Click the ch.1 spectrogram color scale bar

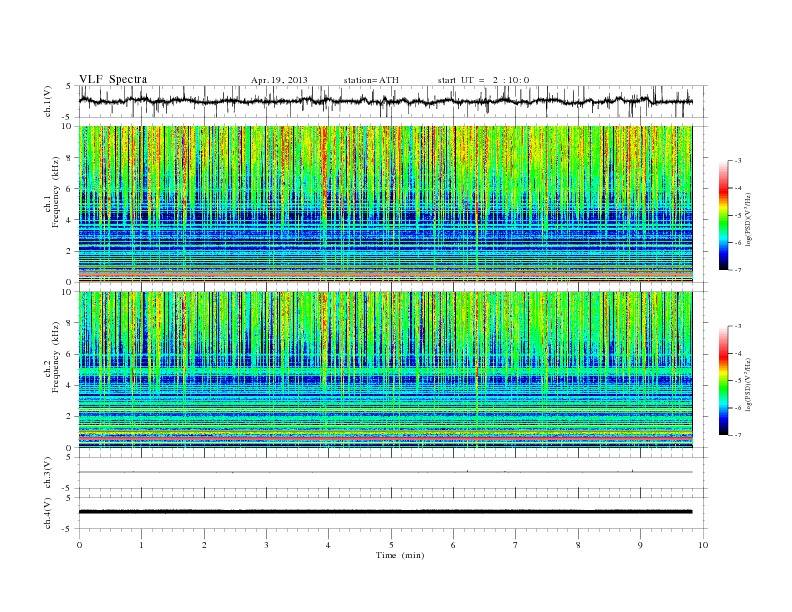(x=724, y=215)
